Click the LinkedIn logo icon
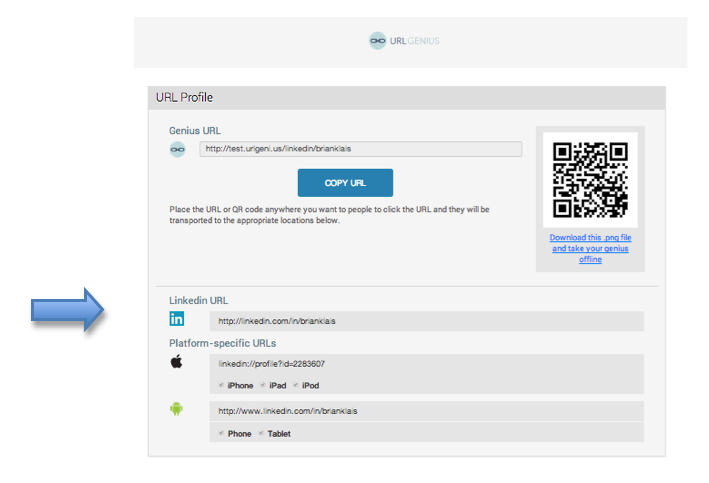The height and width of the screenshot is (483, 709). click(177, 319)
